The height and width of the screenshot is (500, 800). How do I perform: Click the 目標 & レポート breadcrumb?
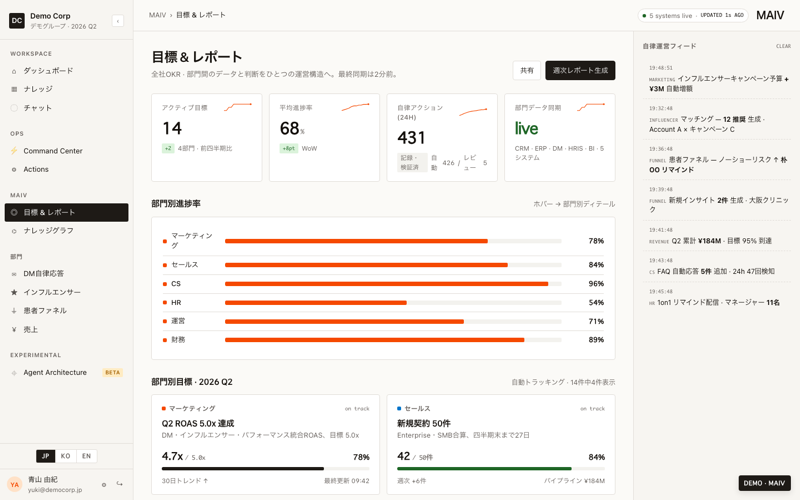pos(201,15)
